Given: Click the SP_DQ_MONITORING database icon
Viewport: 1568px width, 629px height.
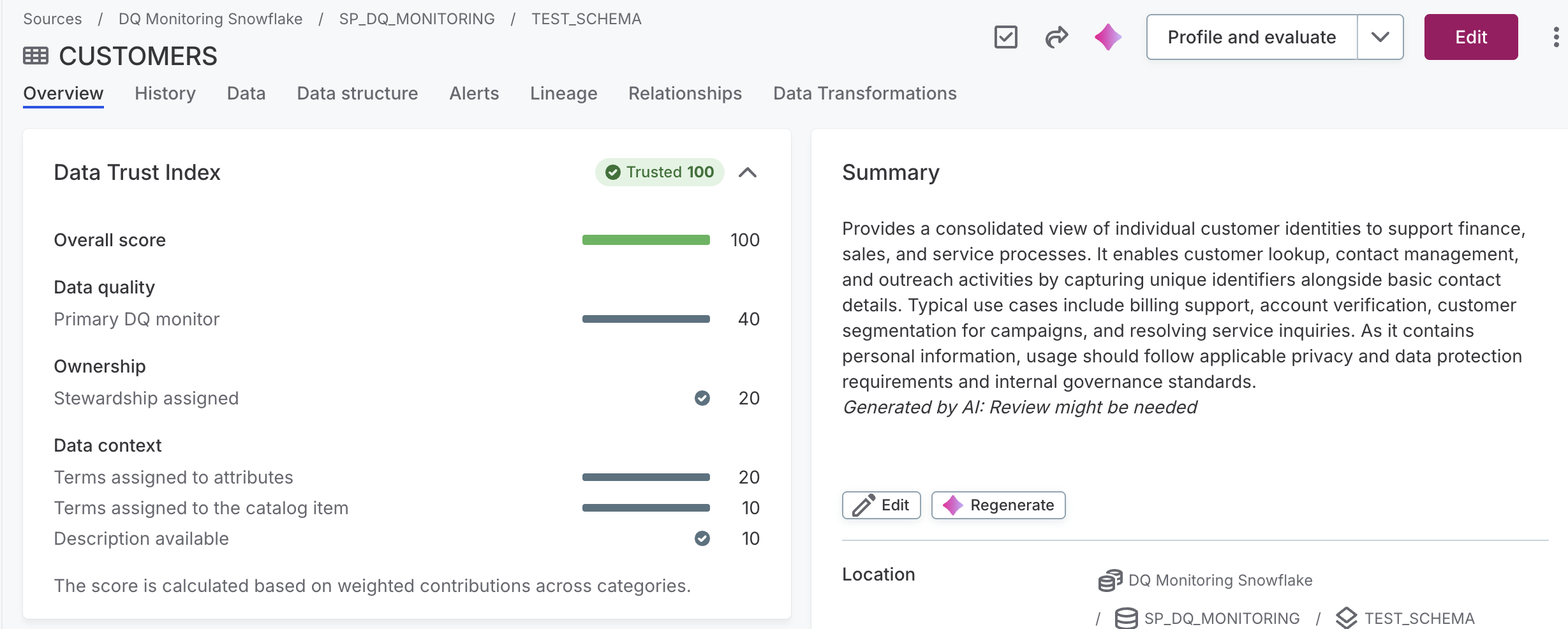Looking at the screenshot, I should click(x=1126, y=618).
